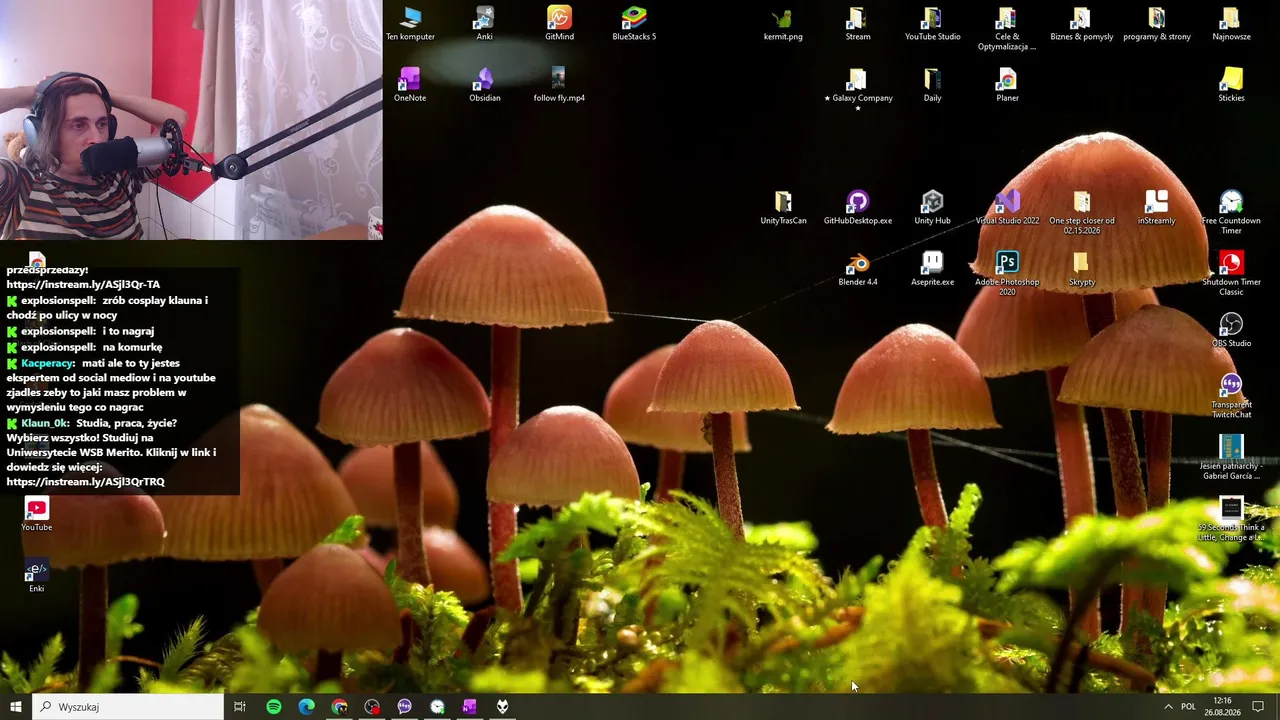
Task: Select BlueStacks 5 desktop icon
Action: point(634,24)
